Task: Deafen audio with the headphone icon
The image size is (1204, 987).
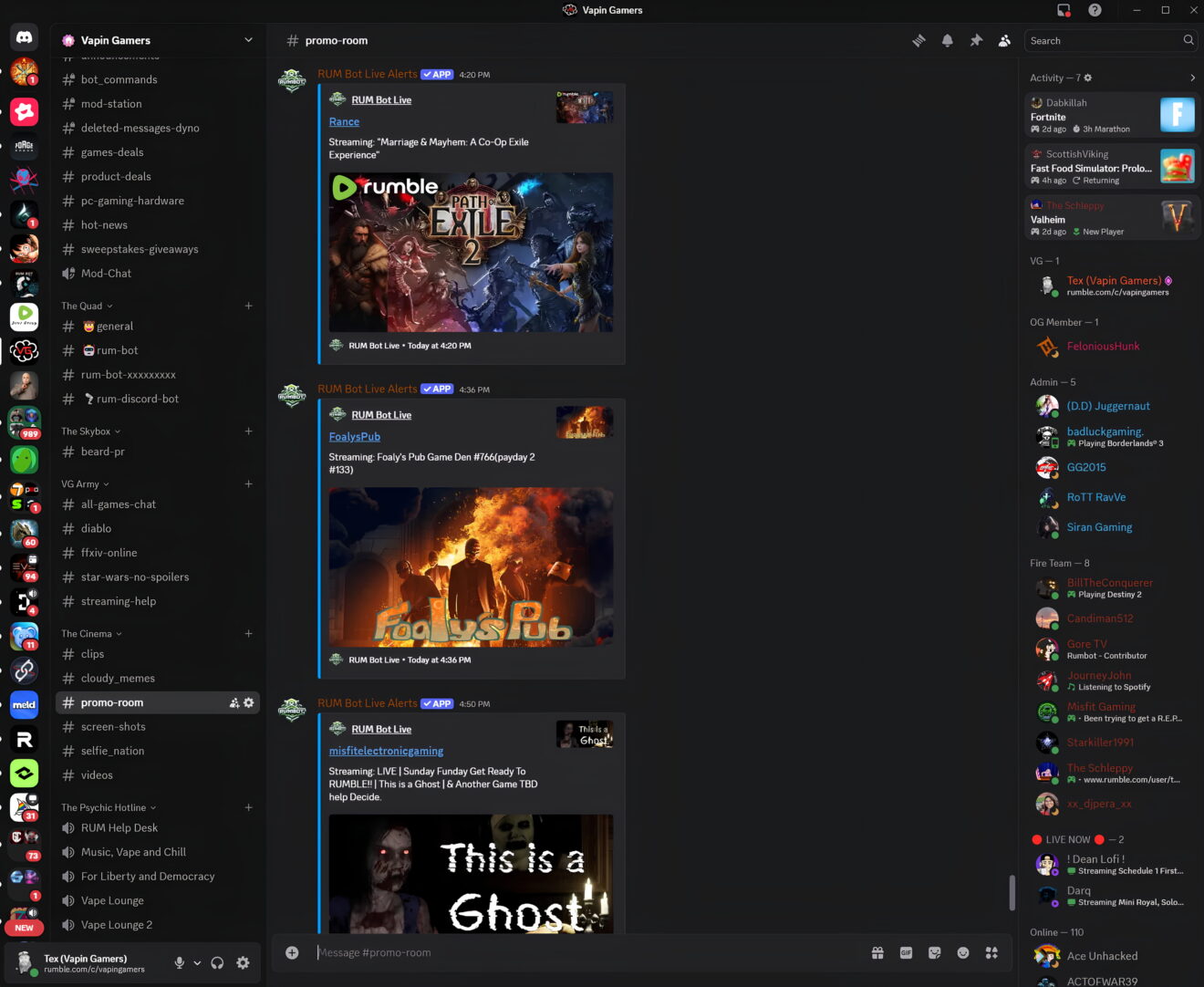Action: tap(216, 962)
